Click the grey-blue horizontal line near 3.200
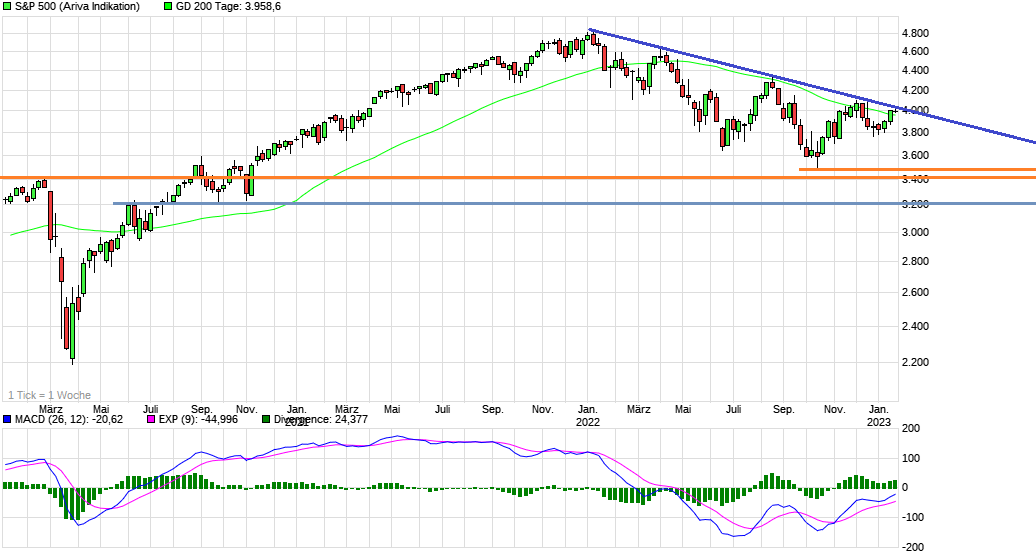The image size is (1036, 555). (x=575, y=204)
